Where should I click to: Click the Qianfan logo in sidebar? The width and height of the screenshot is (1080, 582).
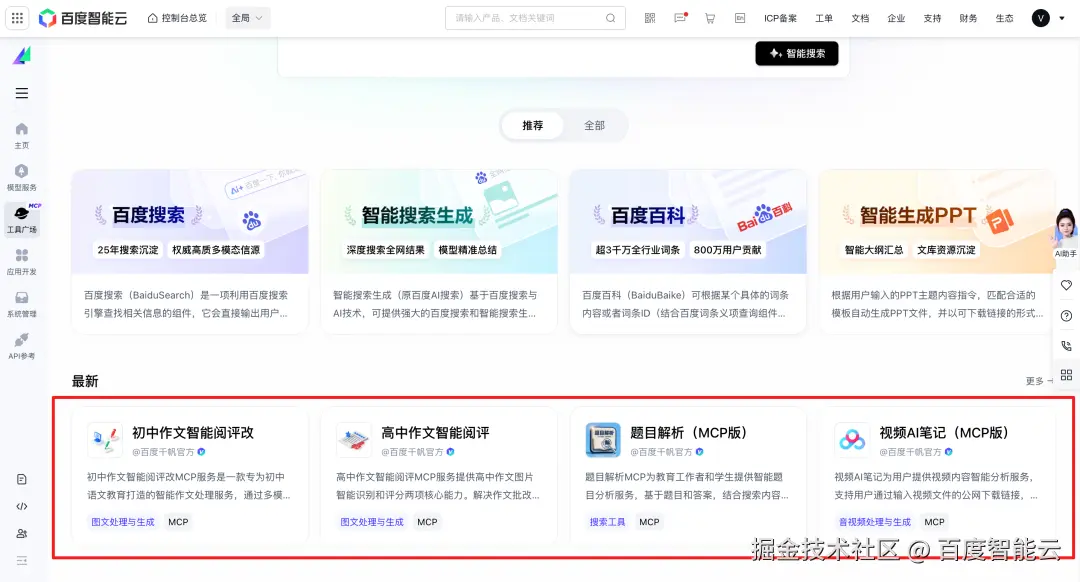click(22, 55)
